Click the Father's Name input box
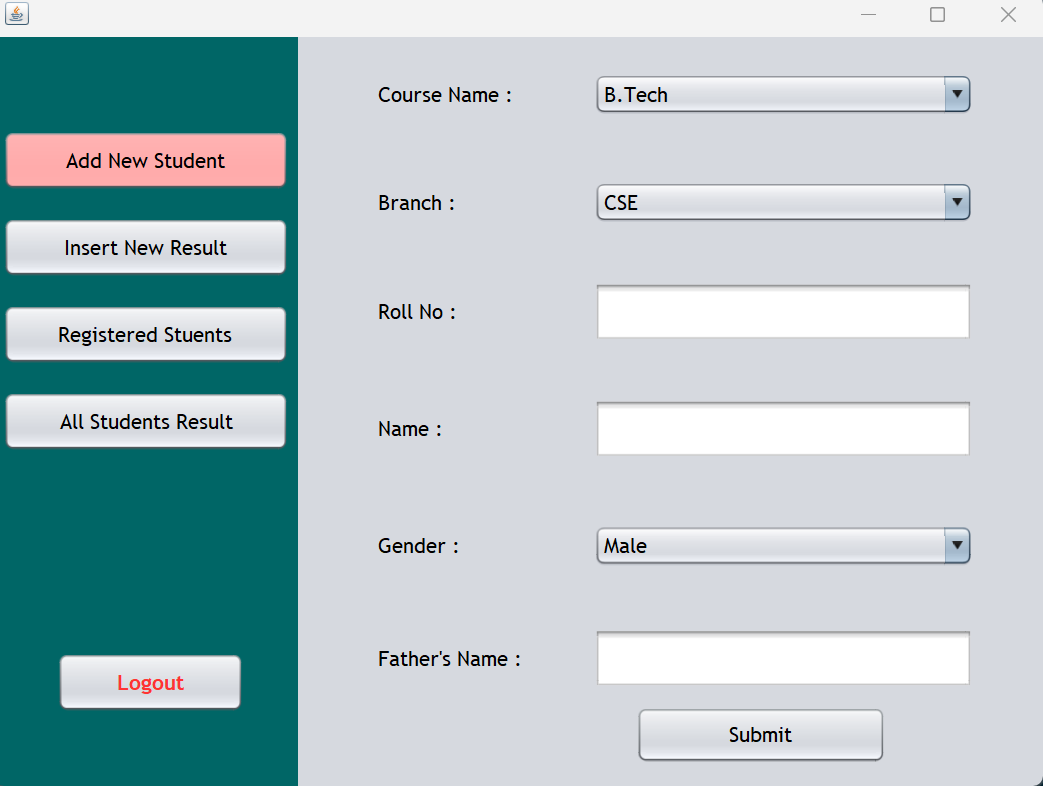The height and width of the screenshot is (786, 1043). (783, 657)
